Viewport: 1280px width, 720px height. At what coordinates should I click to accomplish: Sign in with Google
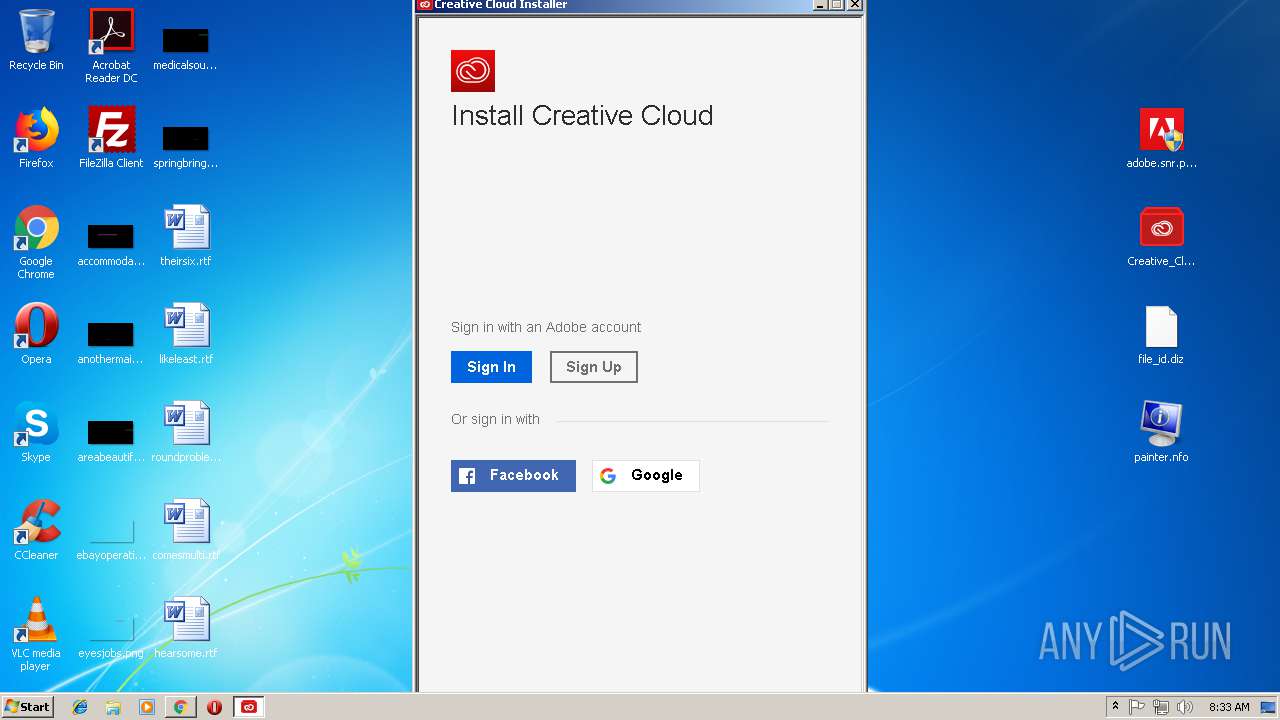(x=645, y=476)
